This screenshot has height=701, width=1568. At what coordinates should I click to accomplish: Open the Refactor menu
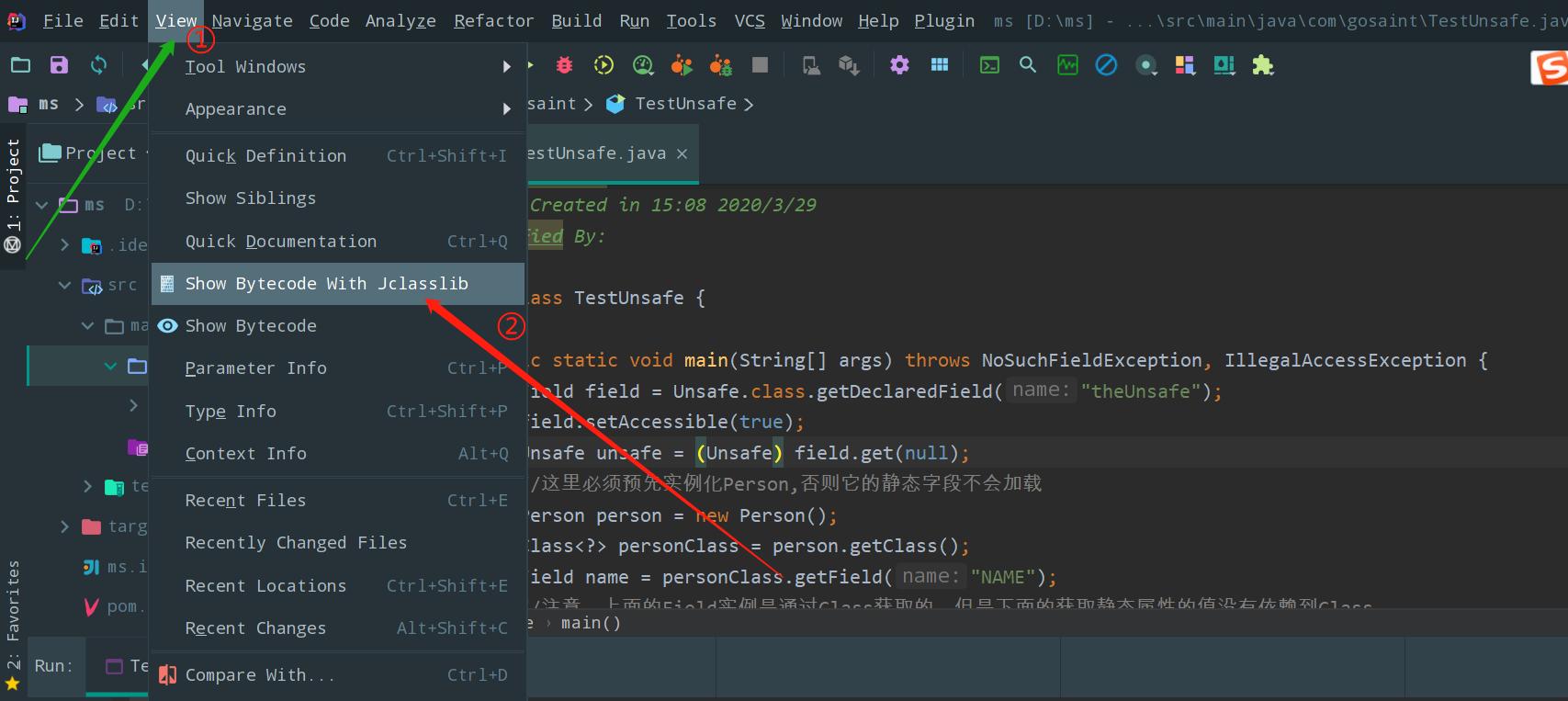pos(493,20)
